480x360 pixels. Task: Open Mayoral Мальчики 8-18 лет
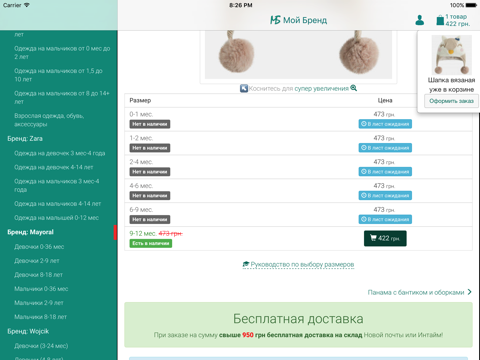[40, 317]
